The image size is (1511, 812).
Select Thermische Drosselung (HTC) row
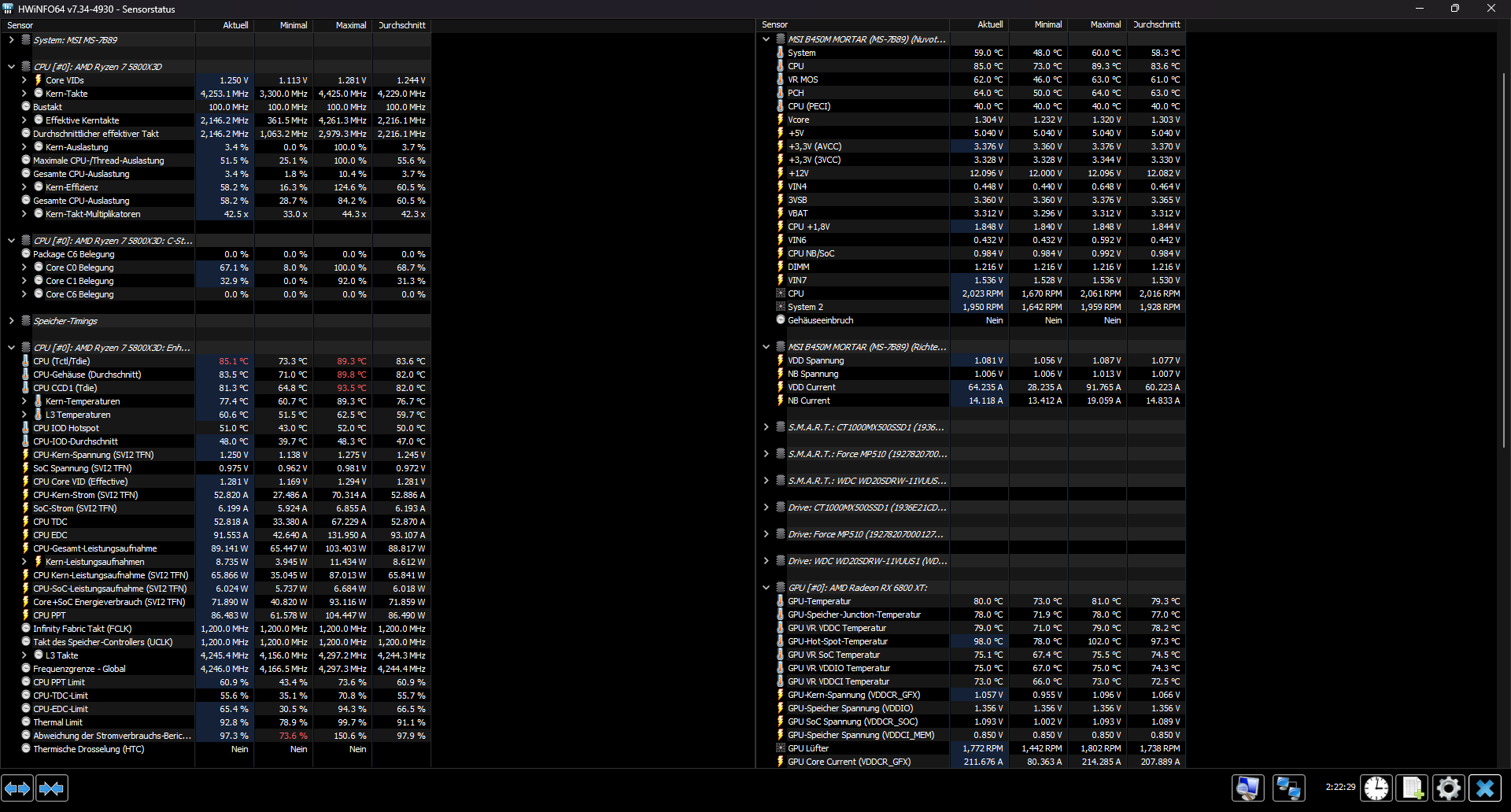[216, 749]
